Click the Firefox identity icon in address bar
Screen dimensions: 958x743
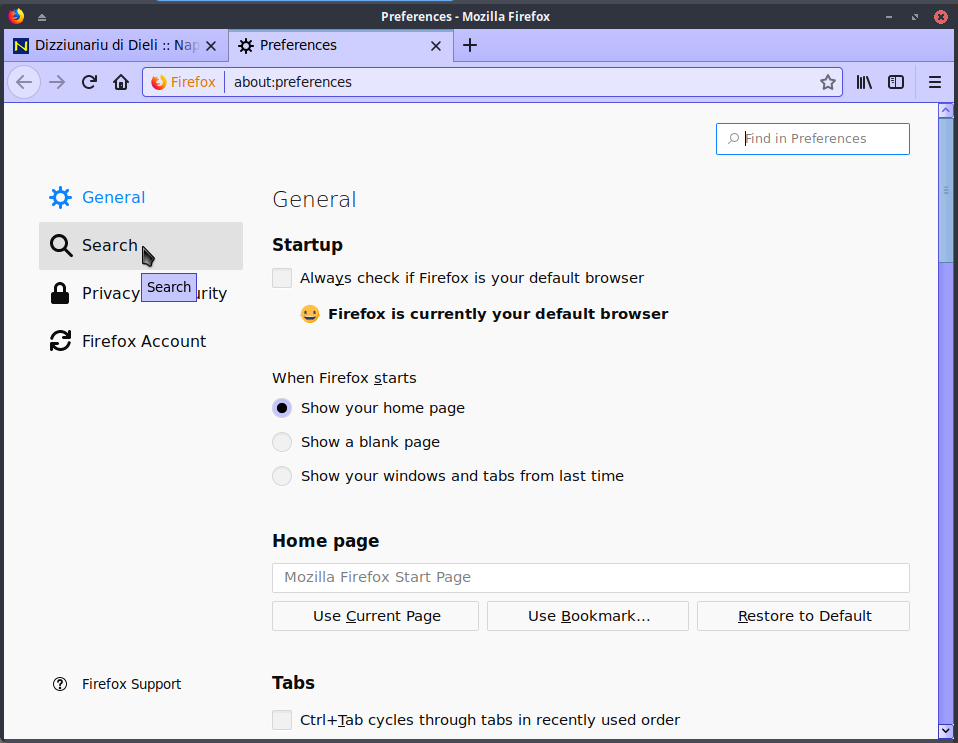159,82
